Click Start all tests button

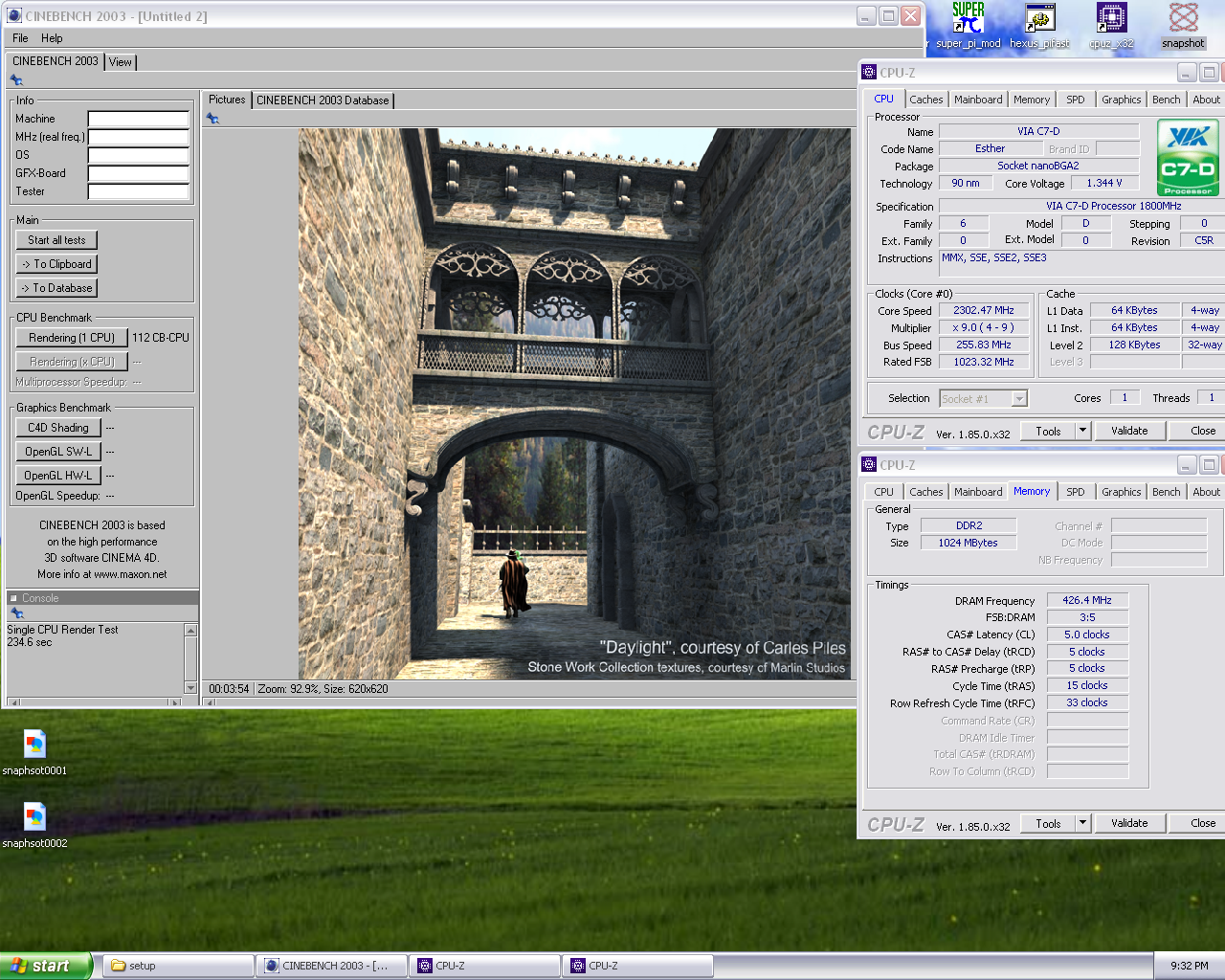(56, 240)
